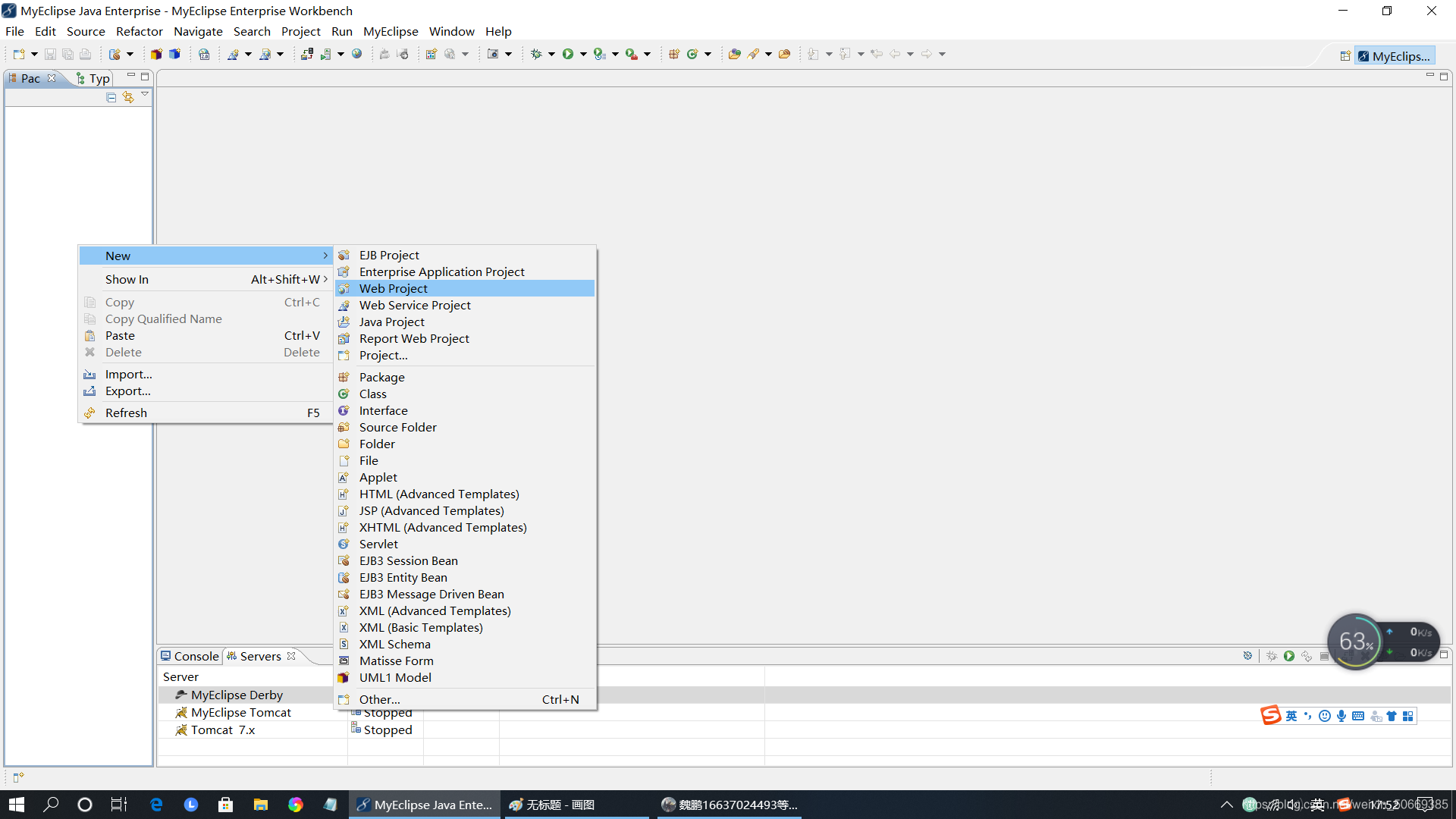The image size is (1456, 819).
Task: Click the New Java Class toolbar icon
Action: [x=692, y=54]
